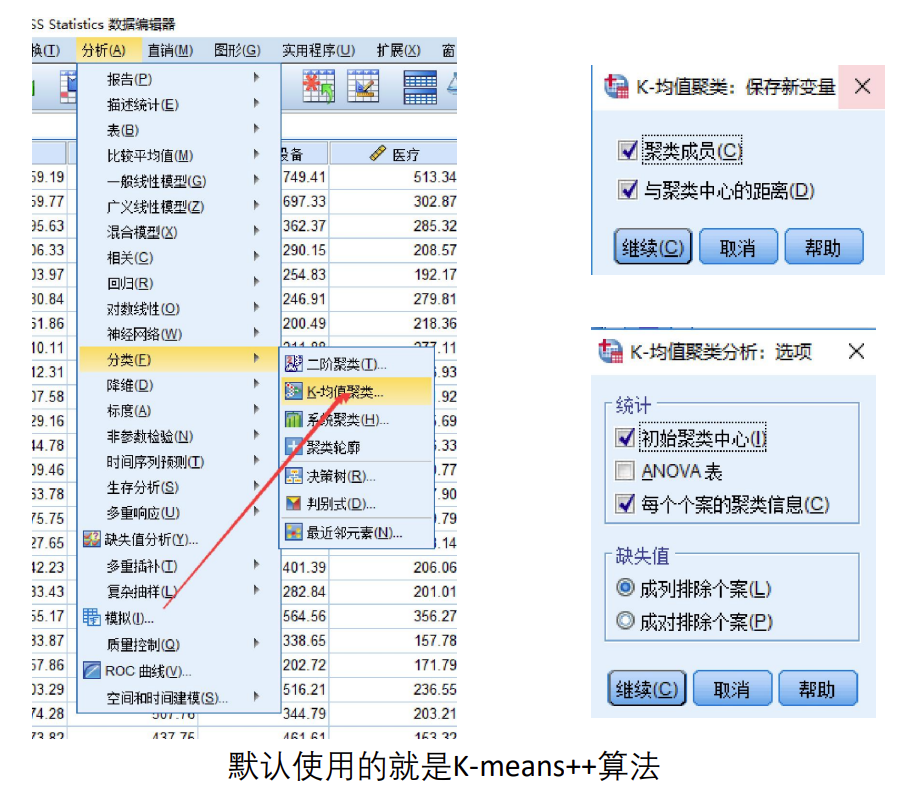This screenshot has width=924, height=804.
Task: Toggle the 聚类成员 checkbox
Action: [628, 151]
